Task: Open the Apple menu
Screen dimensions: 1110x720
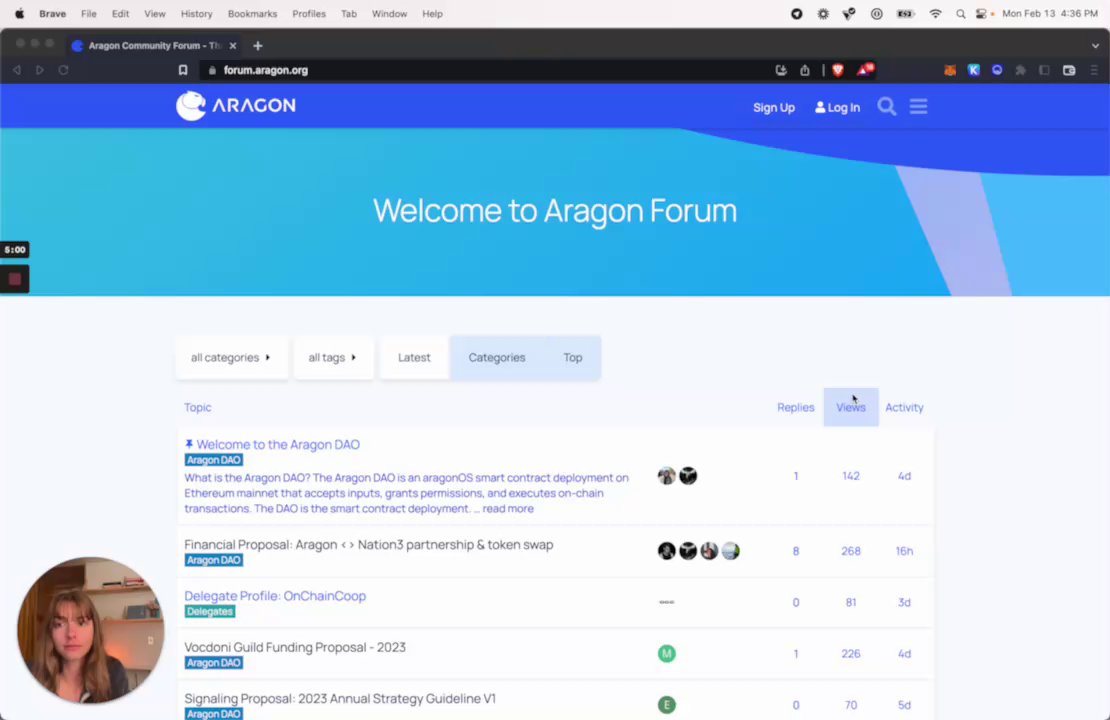Action: coord(20,13)
